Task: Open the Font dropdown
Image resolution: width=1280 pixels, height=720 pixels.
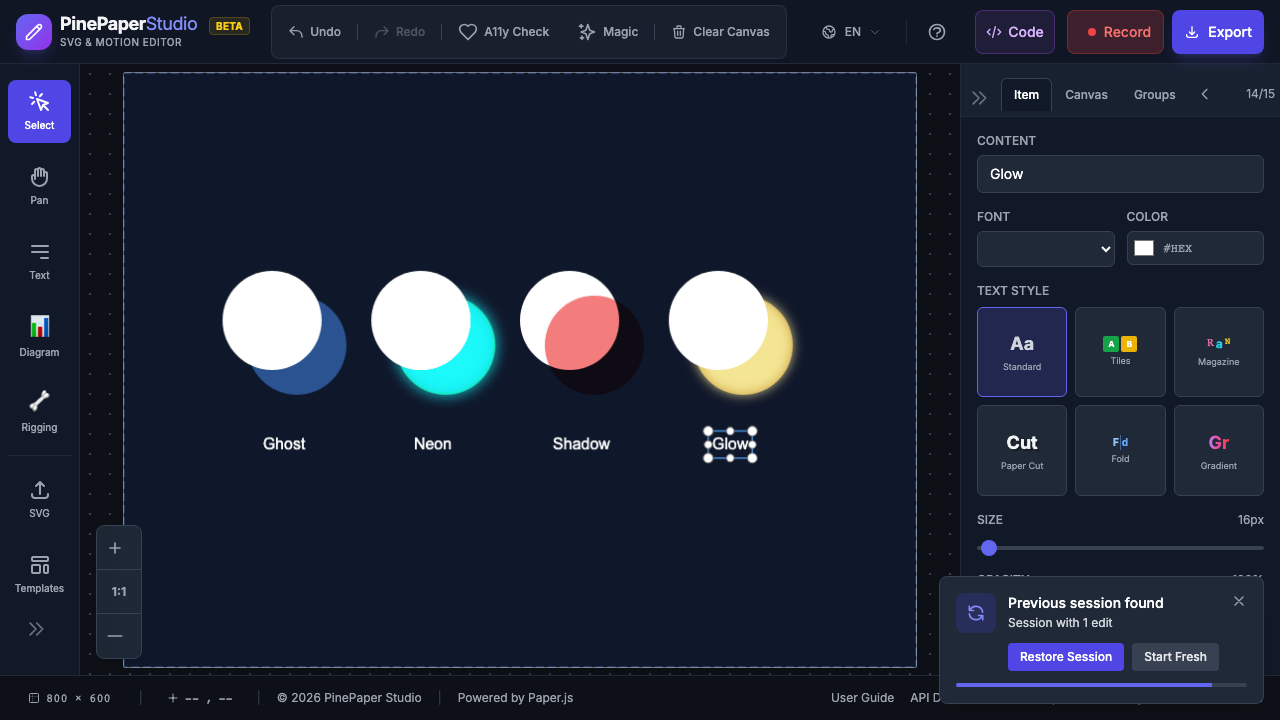Action: (x=1045, y=248)
